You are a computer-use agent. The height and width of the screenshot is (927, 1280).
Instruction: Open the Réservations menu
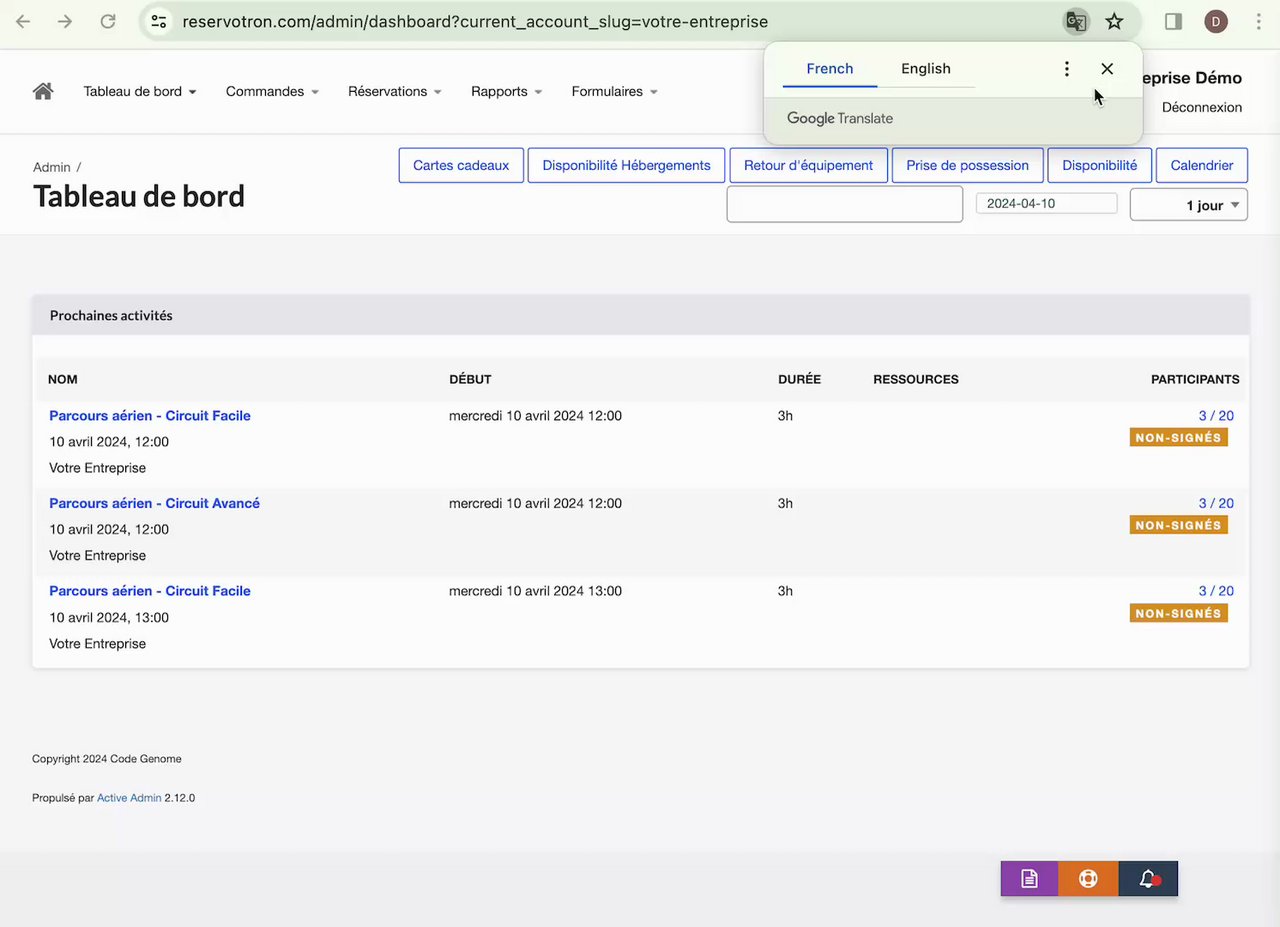[394, 91]
